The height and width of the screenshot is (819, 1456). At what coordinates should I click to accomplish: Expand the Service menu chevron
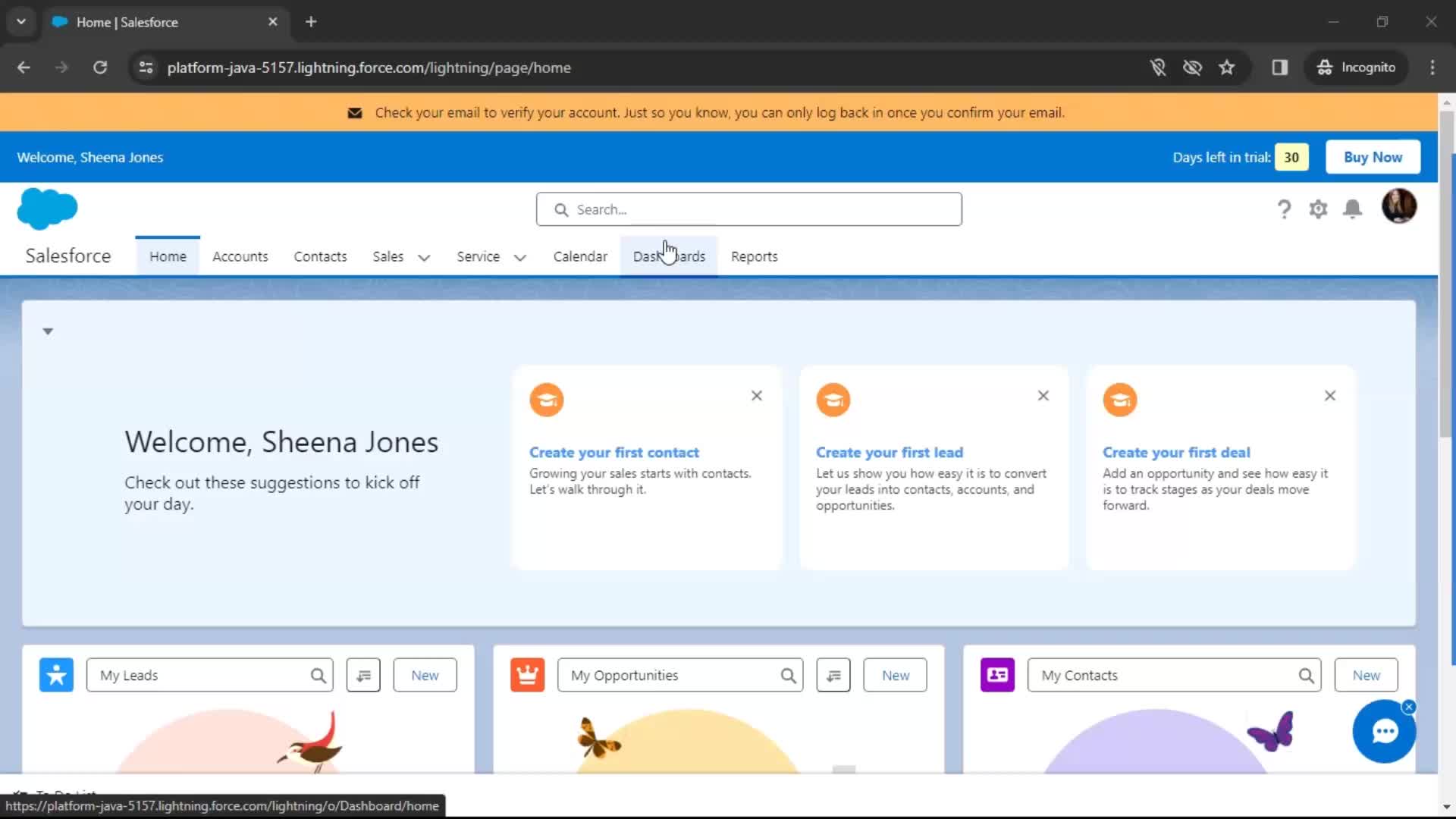click(520, 258)
